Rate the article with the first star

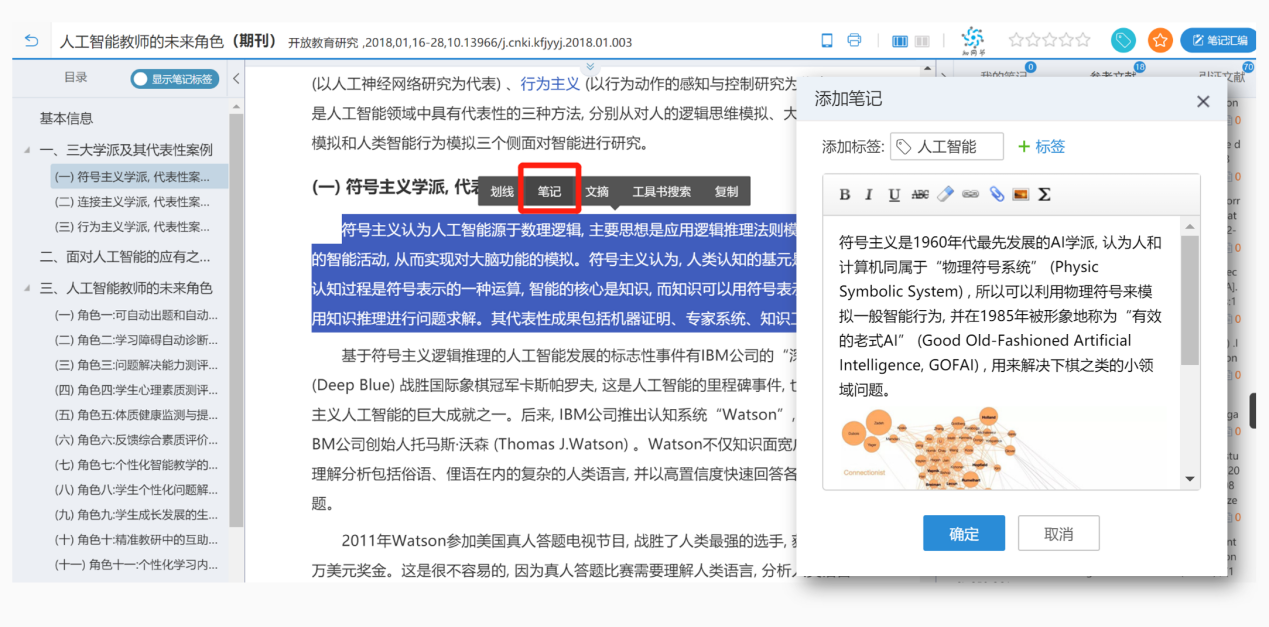pos(1017,40)
